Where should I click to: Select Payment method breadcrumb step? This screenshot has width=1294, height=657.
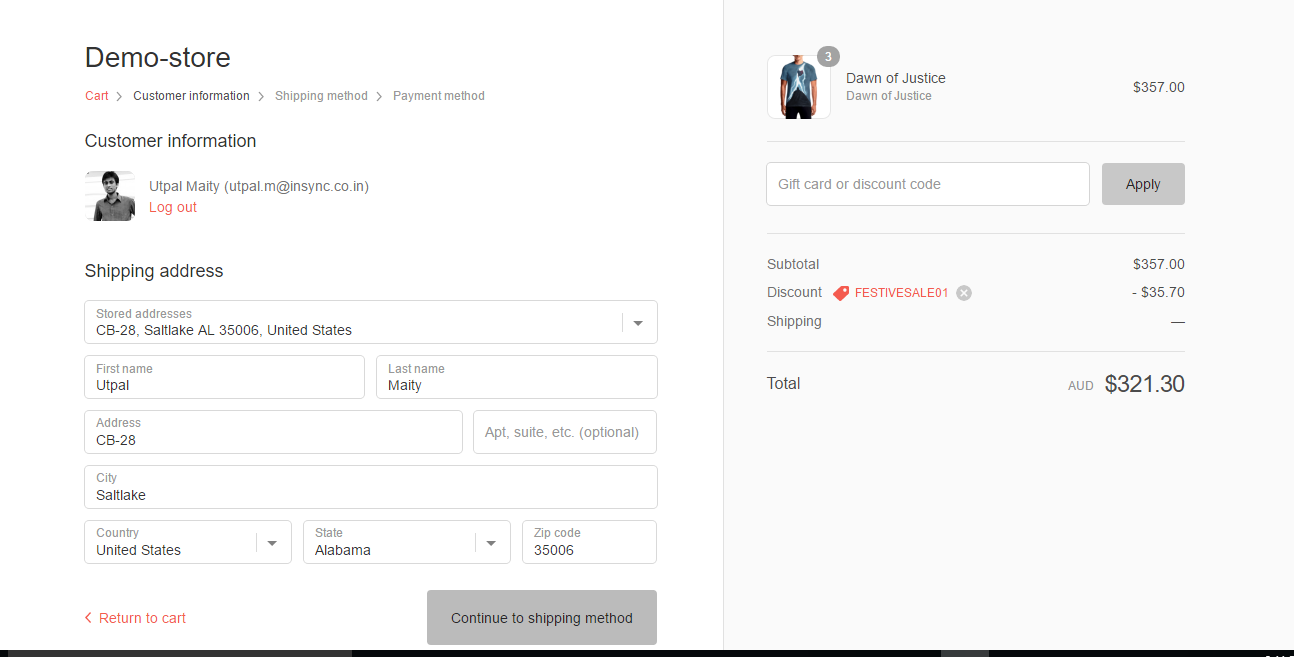click(x=439, y=96)
